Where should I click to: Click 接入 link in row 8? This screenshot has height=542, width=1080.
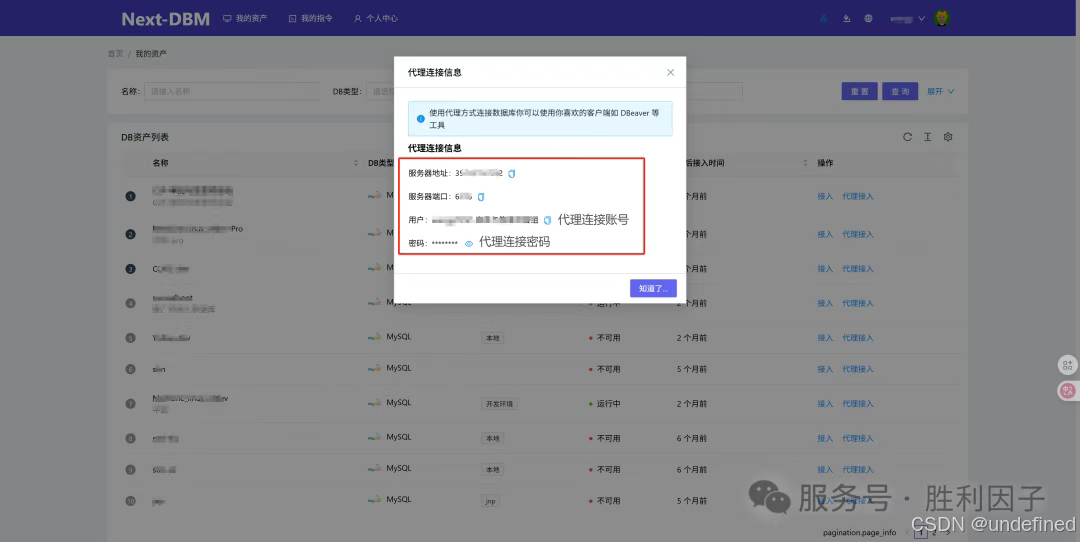coord(825,438)
